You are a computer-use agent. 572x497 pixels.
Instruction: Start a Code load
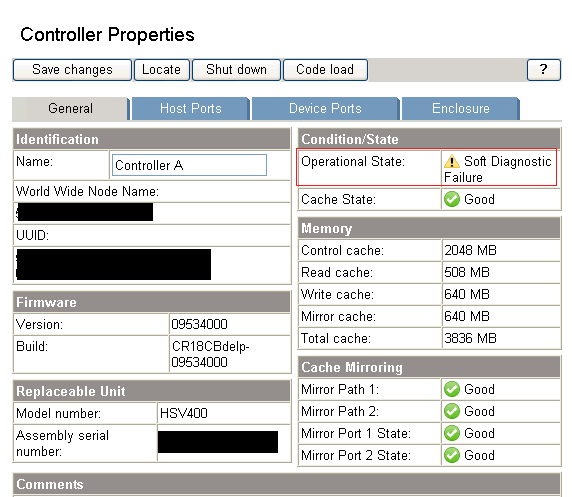(325, 69)
